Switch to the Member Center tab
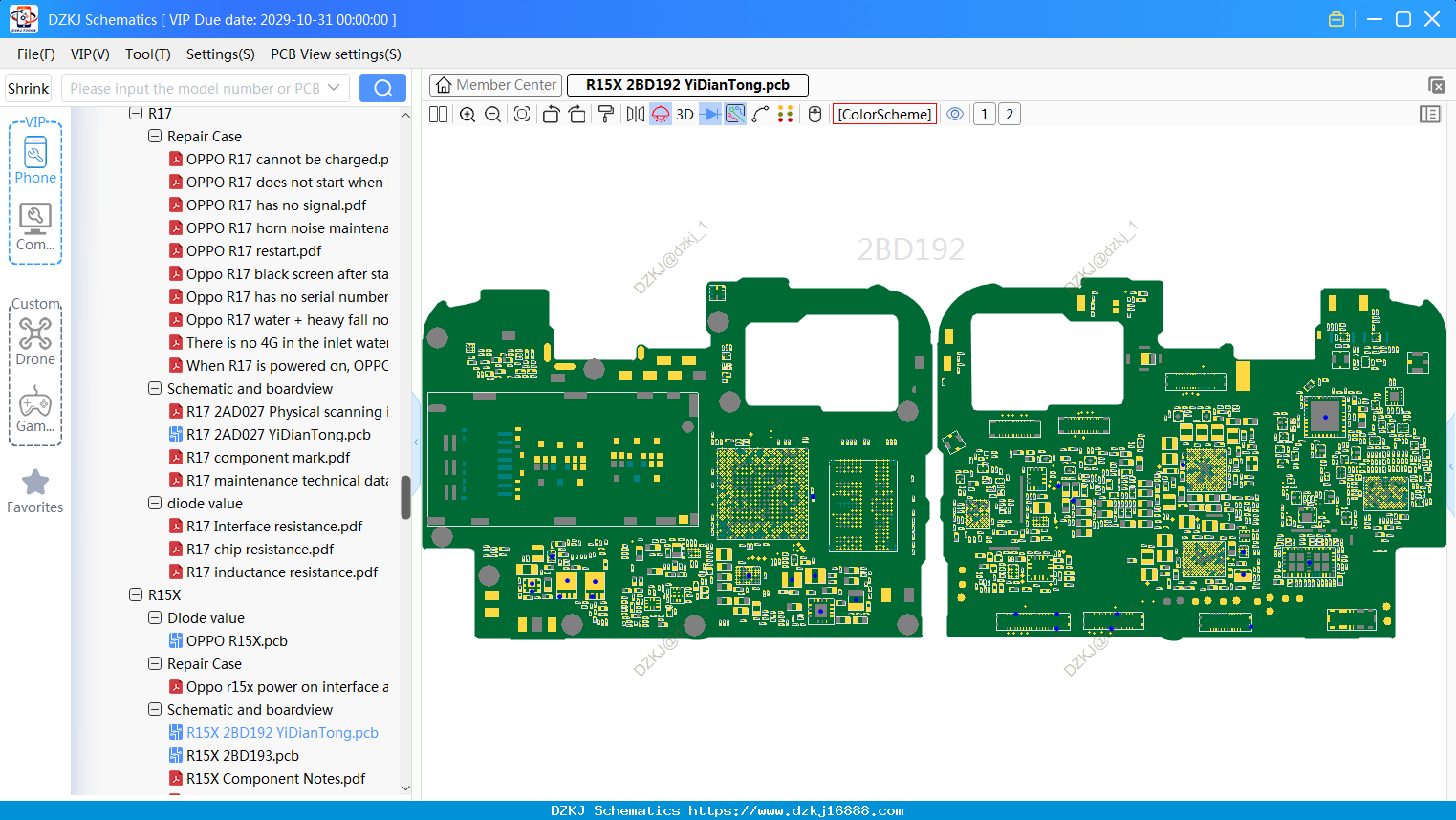Viewport: 1456px width, 820px height. click(x=494, y=85)
